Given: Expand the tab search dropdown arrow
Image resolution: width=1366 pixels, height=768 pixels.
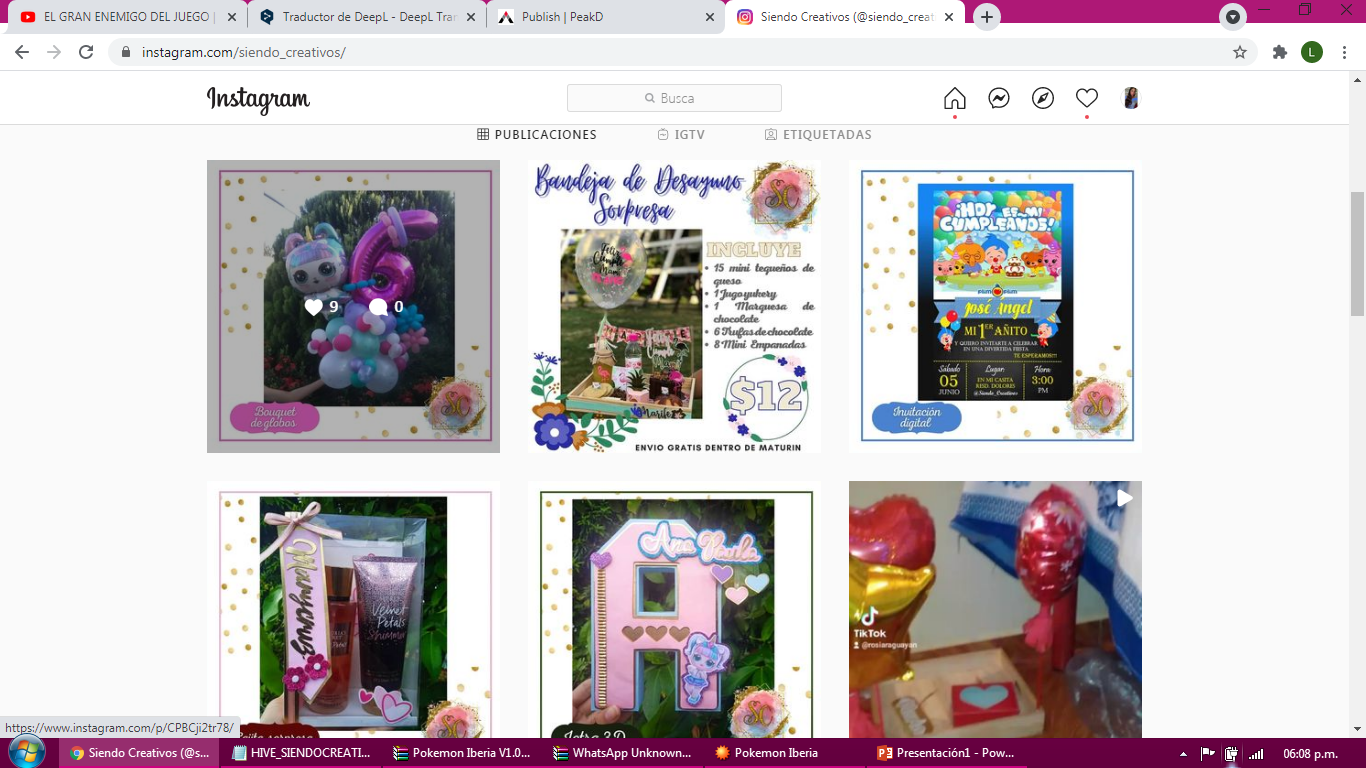Looking at the screenshot, I should click(x=1233, y=17).
